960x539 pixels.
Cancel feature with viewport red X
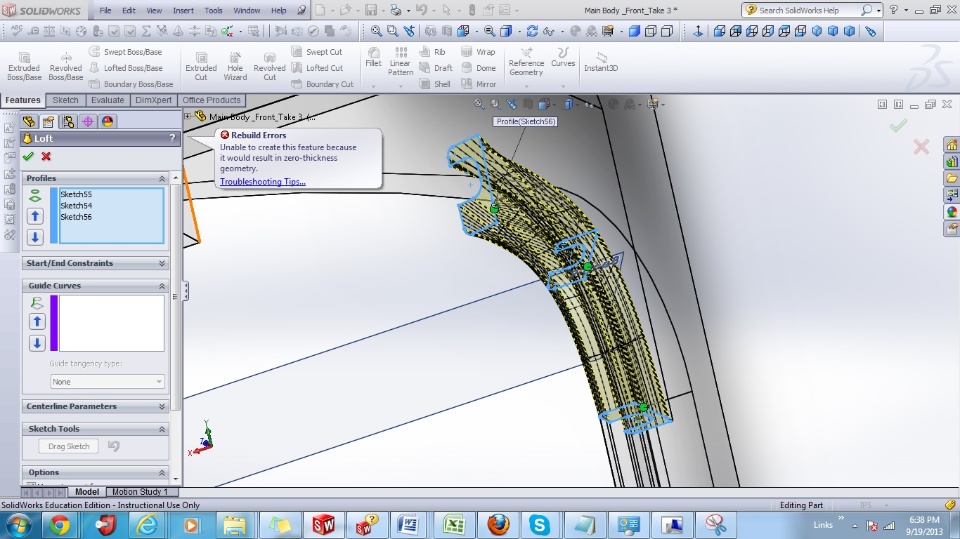pyautogui.click(x=921, y=146)
